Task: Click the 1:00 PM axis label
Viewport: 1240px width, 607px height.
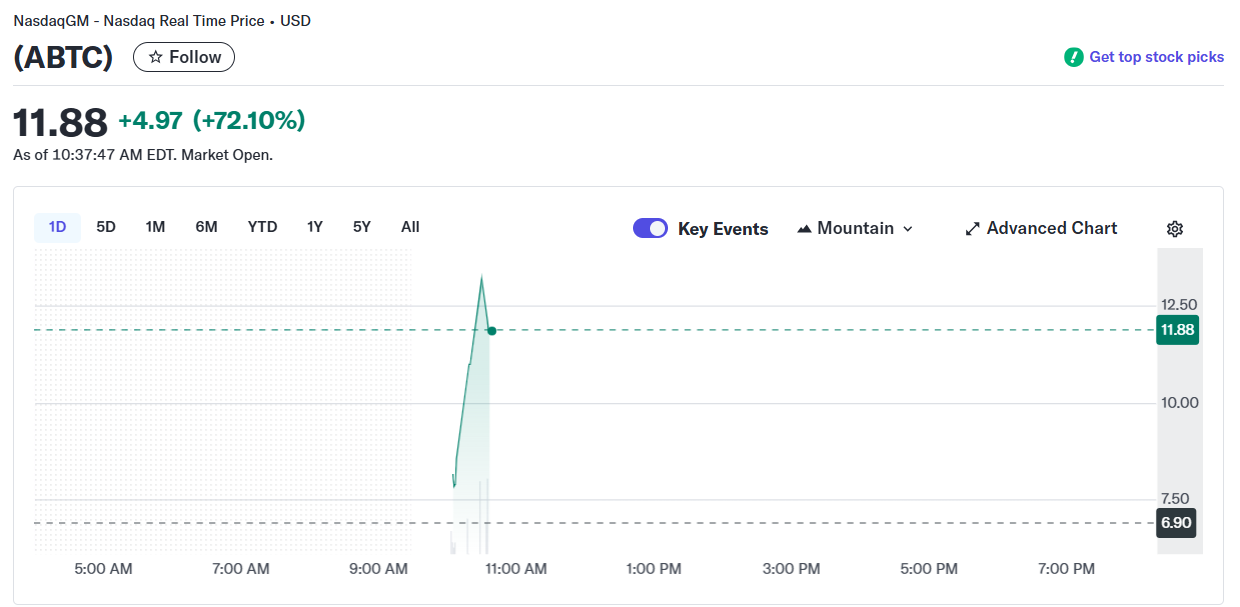Action: [x=654, y=569]
